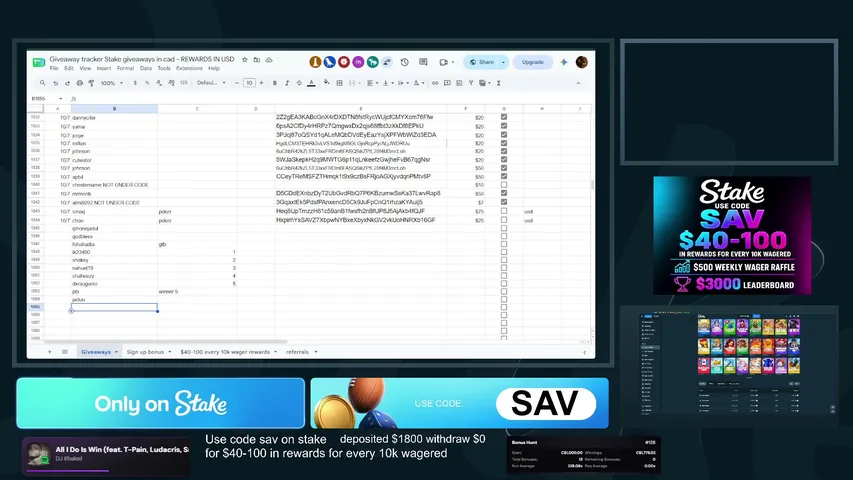Toggle the checkbox in yama row
The width and height of the screenshot is (853, 480).
click(x=504, y=126)
